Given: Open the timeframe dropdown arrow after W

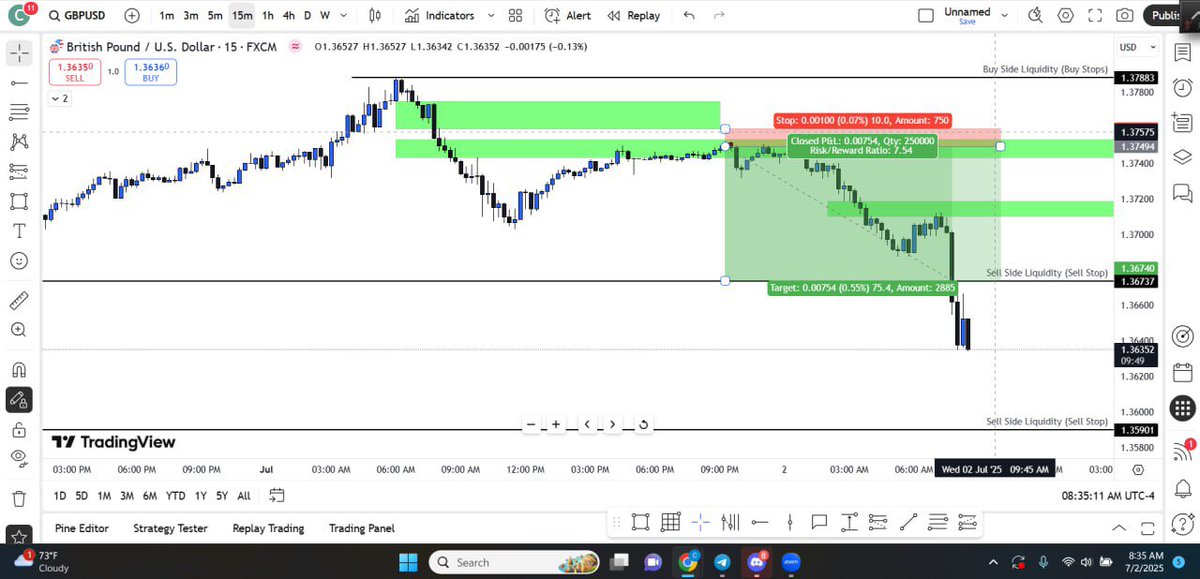Looking at the screenshot, I should pyautogui.click(x=343, y=16).
